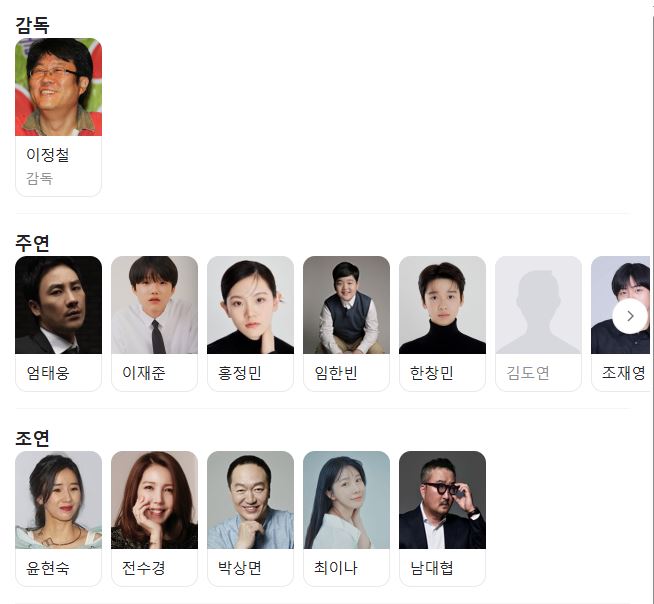View 홍정민's profile photo

pos(250,305)
